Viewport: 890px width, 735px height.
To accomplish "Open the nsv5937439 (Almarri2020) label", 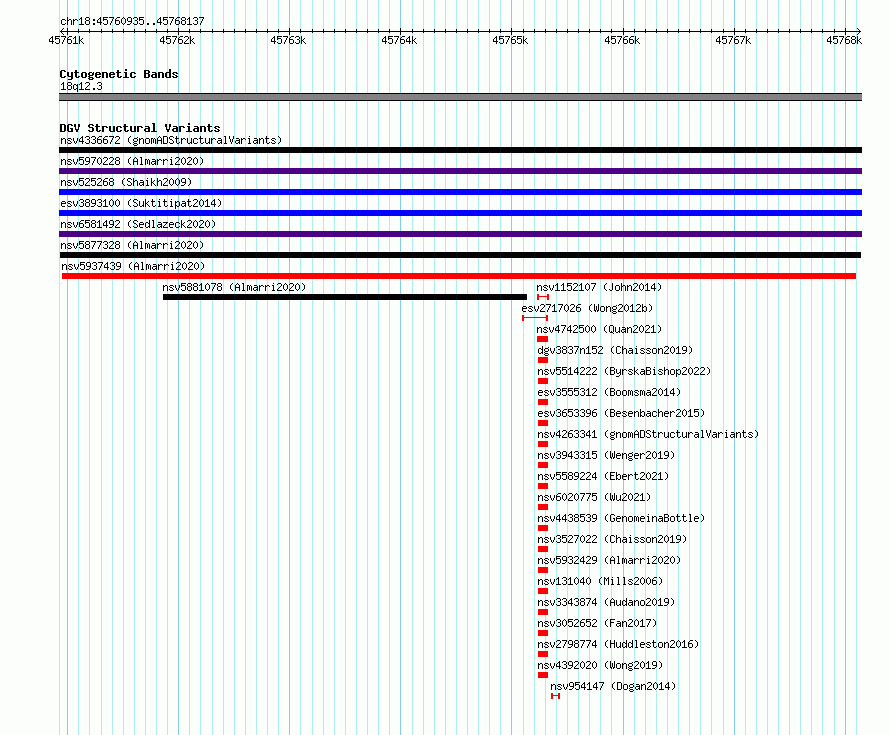I will (x=133, y=266).
